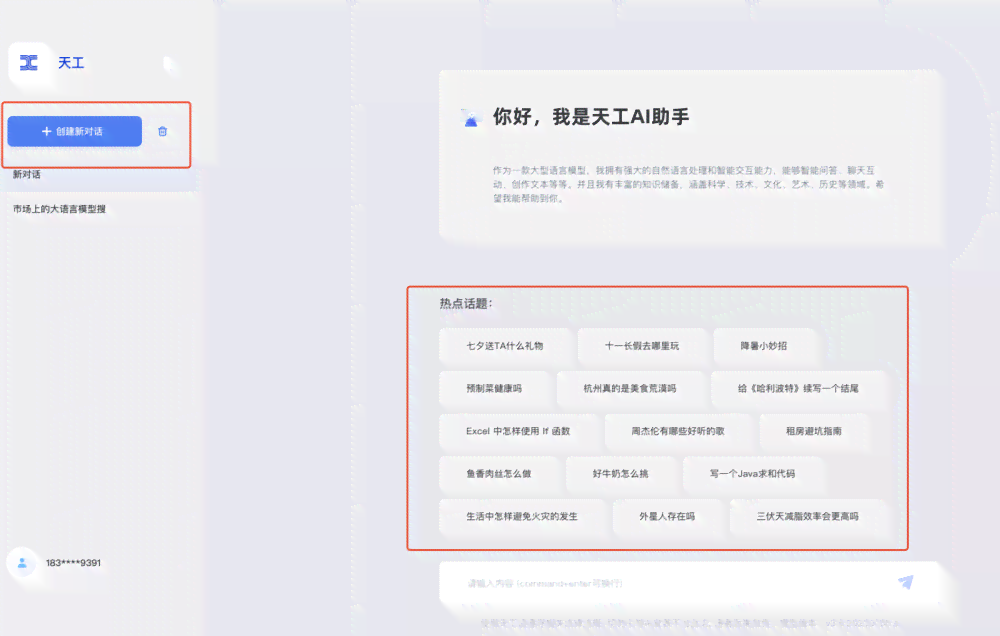Image resolution: width=1000 pixels, height=636 pixels.
Task: Choose hot topic 降暑小妙招
Action: [764, 346]
